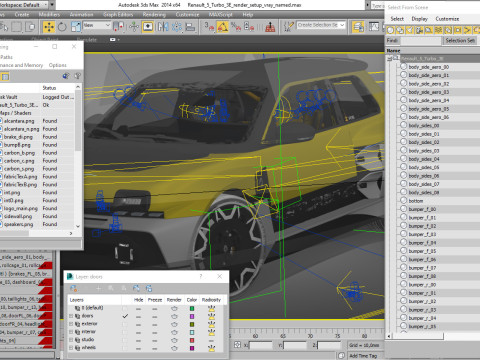Click Freeze/Unfreeze All Layers icon

(149, 288)
